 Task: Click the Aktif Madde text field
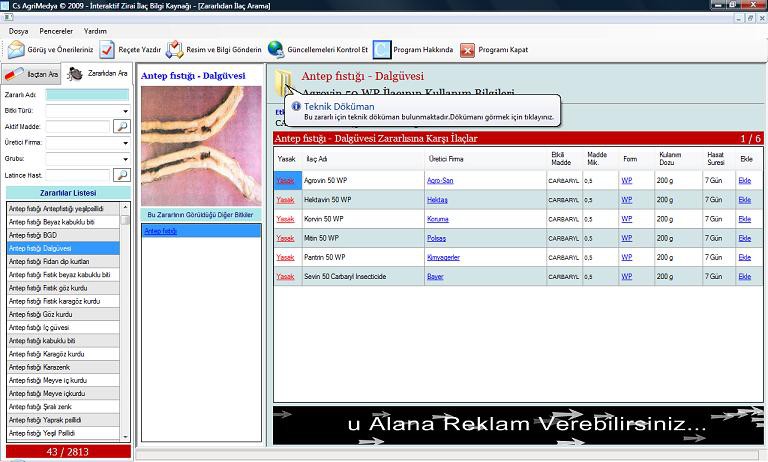pos(78,126)
